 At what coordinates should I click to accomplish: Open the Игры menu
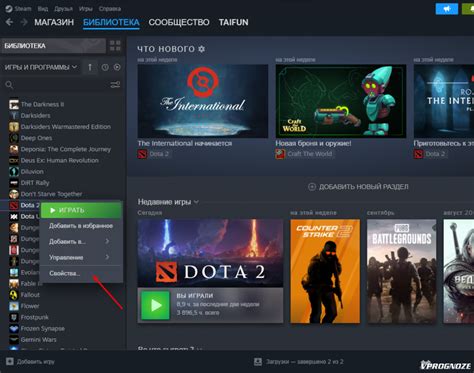tap(86, 9)
